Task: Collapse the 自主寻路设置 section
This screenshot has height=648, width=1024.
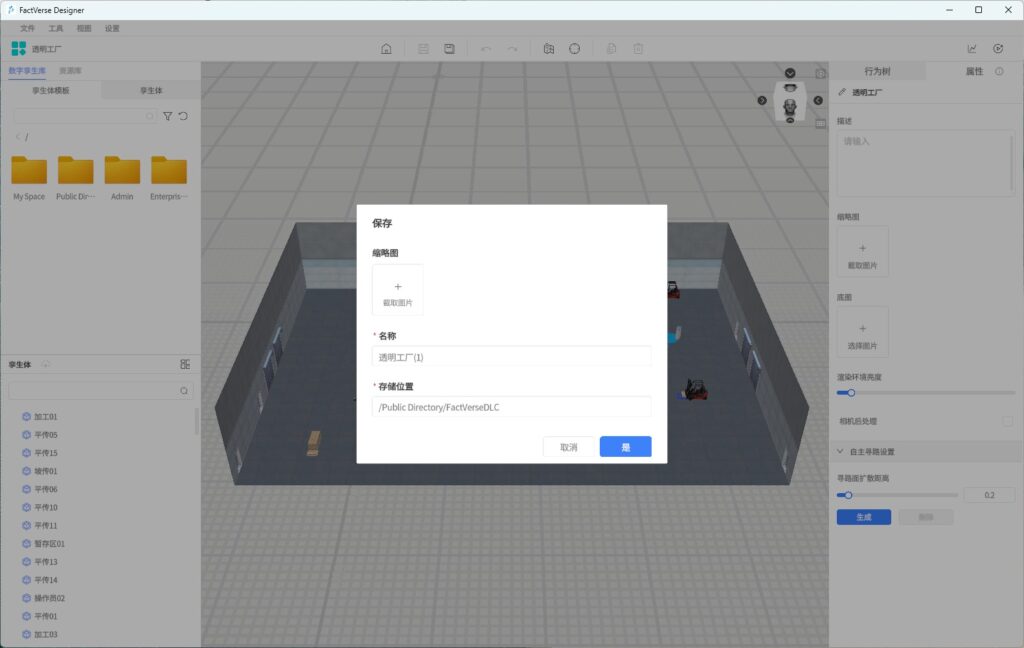Action: coord(841,452)
